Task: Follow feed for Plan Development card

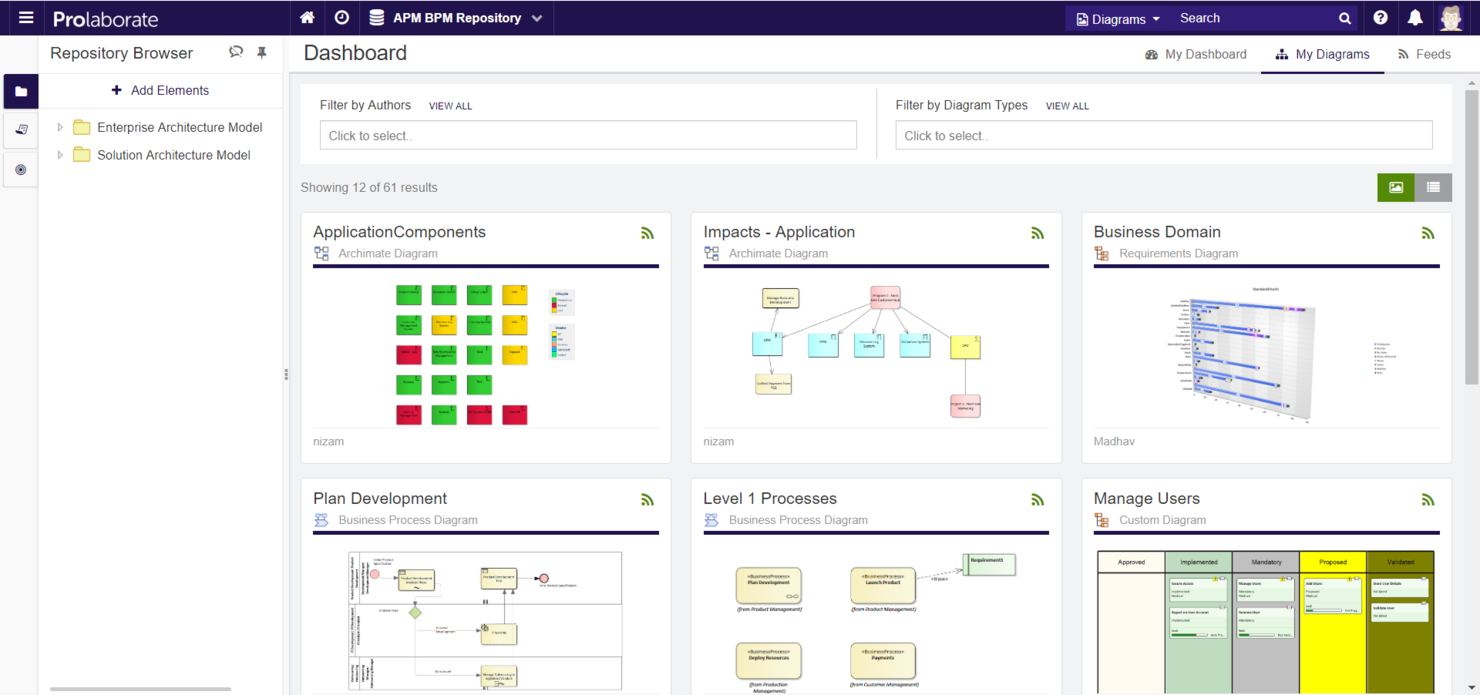Action: 648,500
